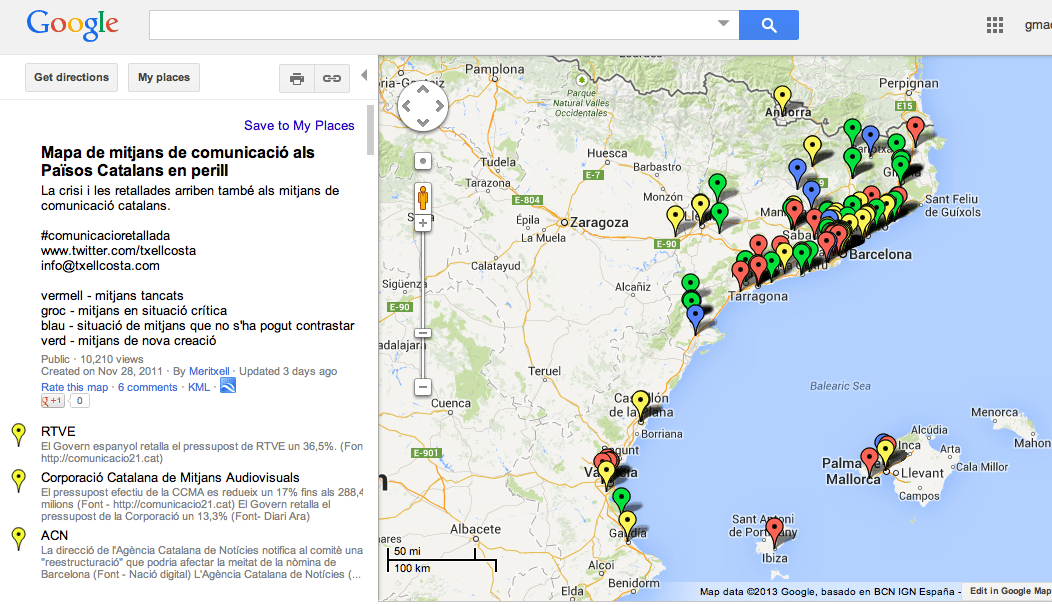1052x605 pixels.
Task: Click the g+1 button
Action: [52, 401]
